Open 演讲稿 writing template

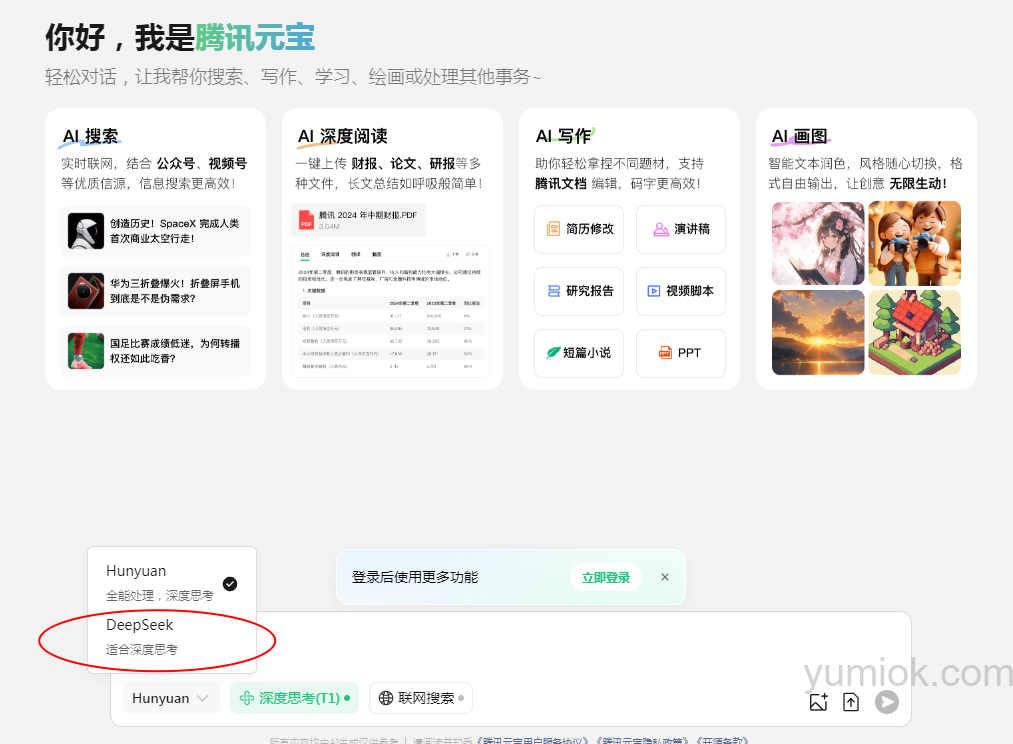(x=681, y=229)
